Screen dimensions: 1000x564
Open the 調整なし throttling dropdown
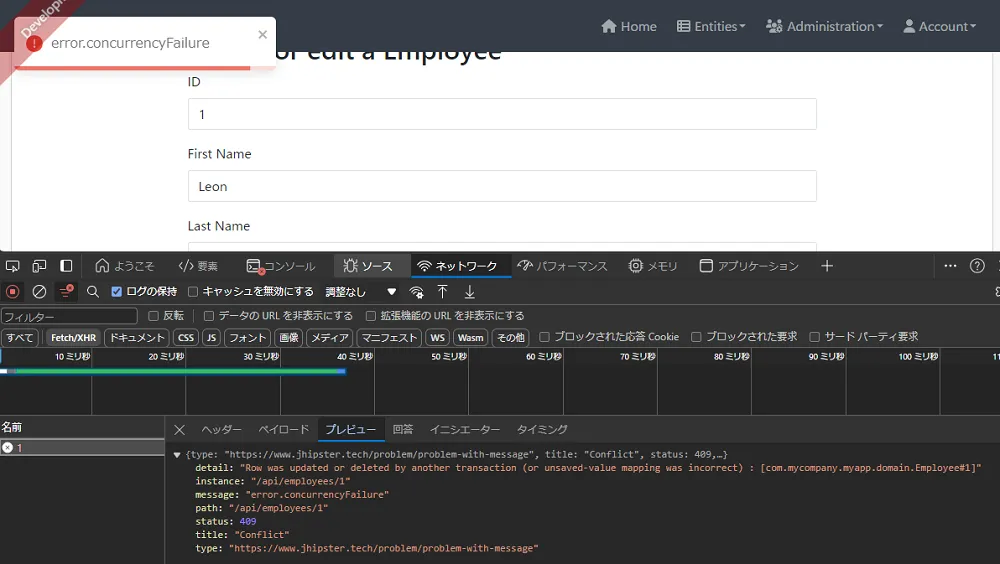(361, 292)
